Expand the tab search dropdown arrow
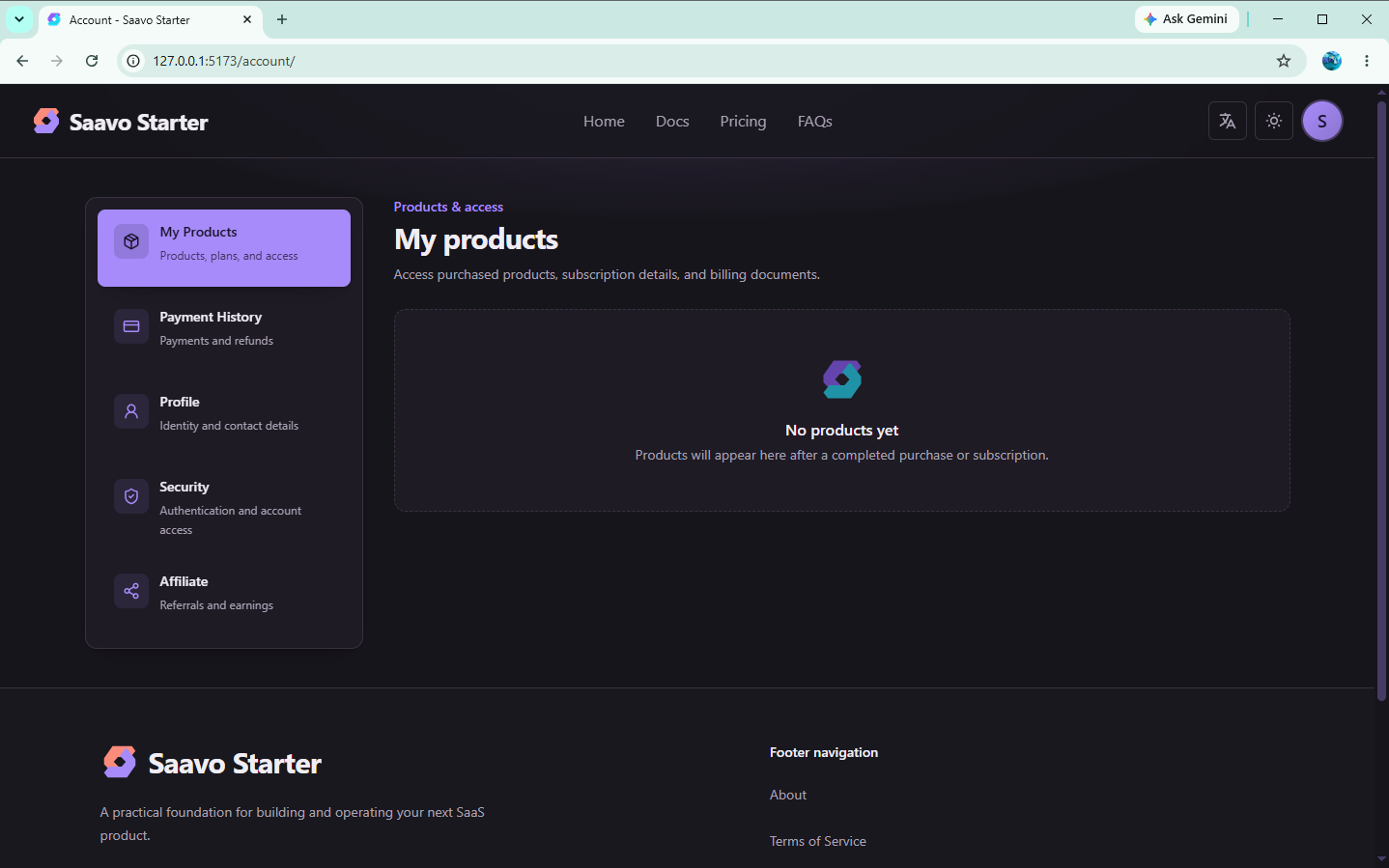 pos(19,19)
